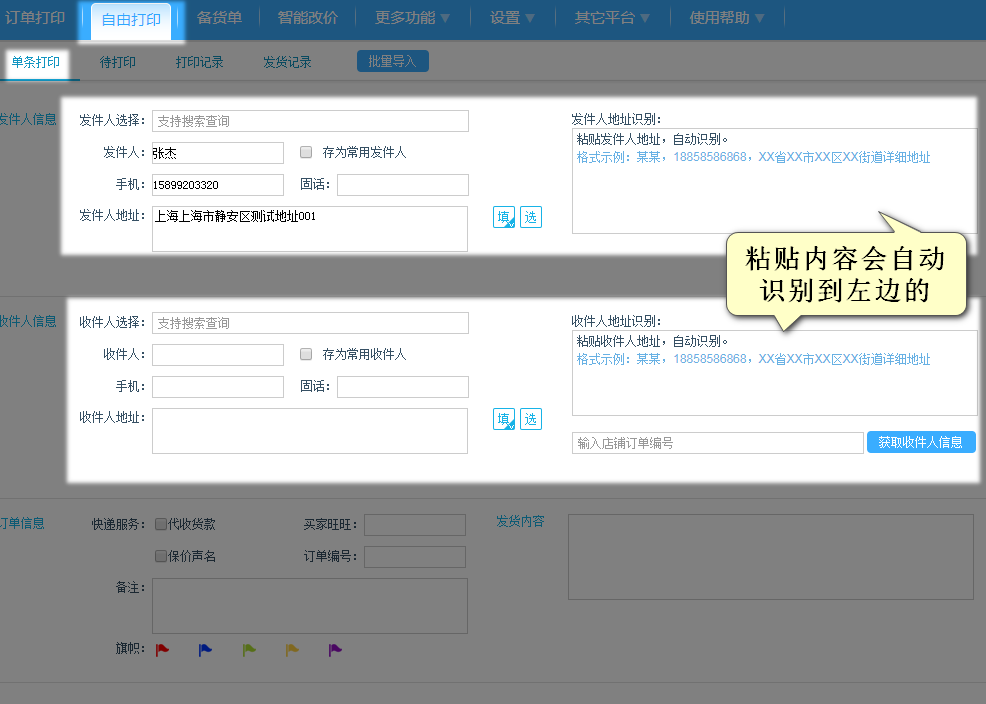Select the yellow flag marker
The height and width of the screenshot is (704, 986).
292,650
